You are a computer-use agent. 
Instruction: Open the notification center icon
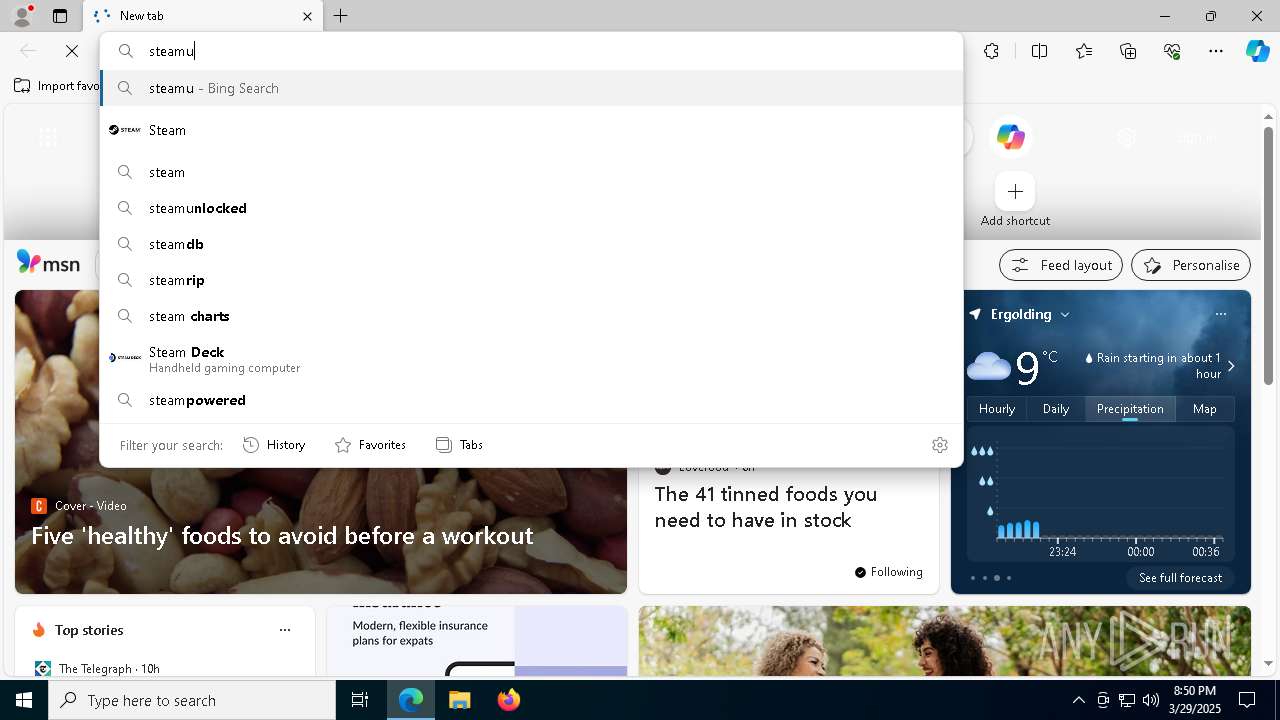[x=1247, y=700]
